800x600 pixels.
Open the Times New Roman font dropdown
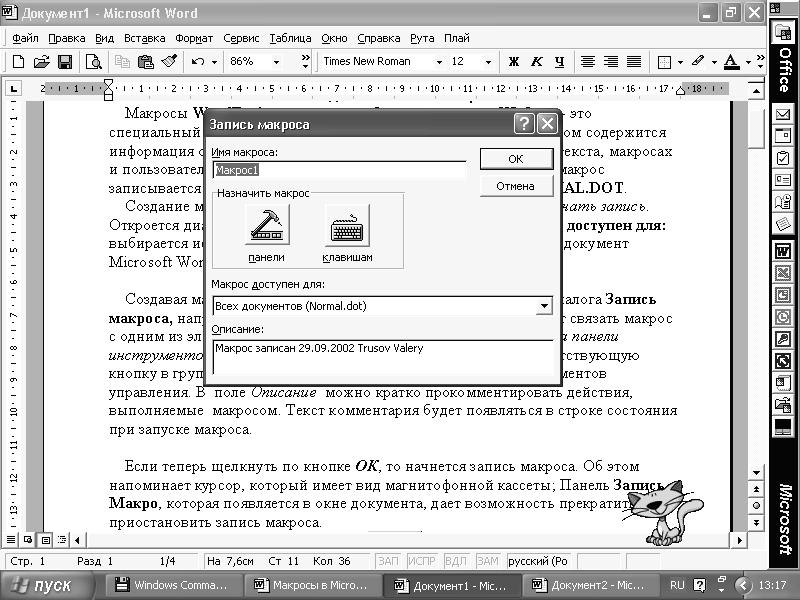tap(439, 62)
